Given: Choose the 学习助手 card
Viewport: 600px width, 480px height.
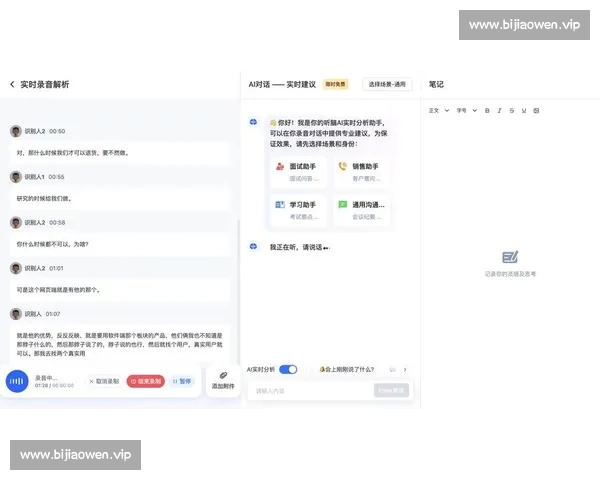Looking at the screenshot, I should click(x=298, y=210).
